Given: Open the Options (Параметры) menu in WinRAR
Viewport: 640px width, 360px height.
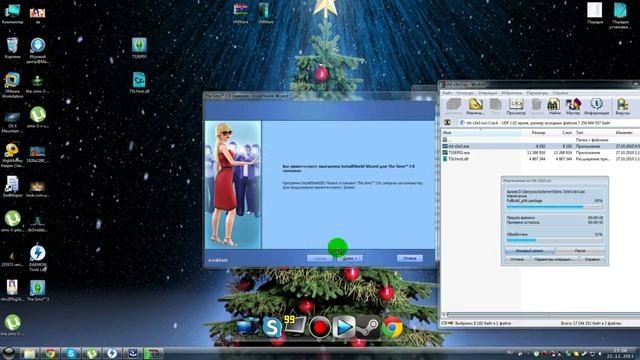Looking at the screenshot, I should pyautogui.click(x=537, y=93).
